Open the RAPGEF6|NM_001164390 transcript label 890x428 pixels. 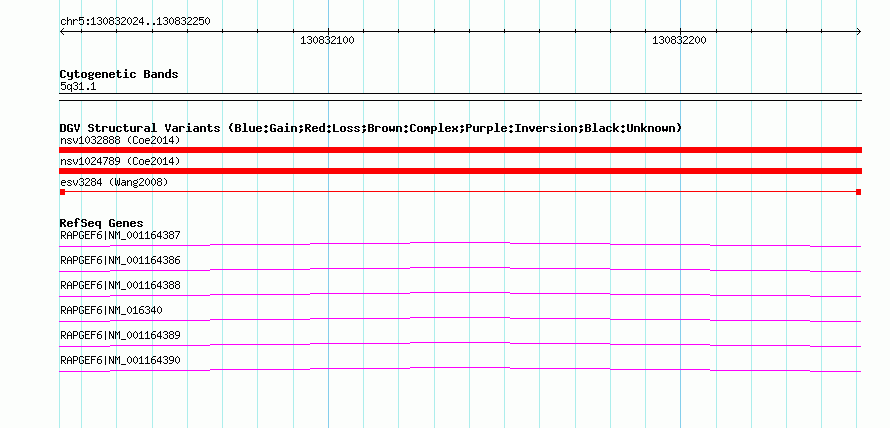(120, 360)
